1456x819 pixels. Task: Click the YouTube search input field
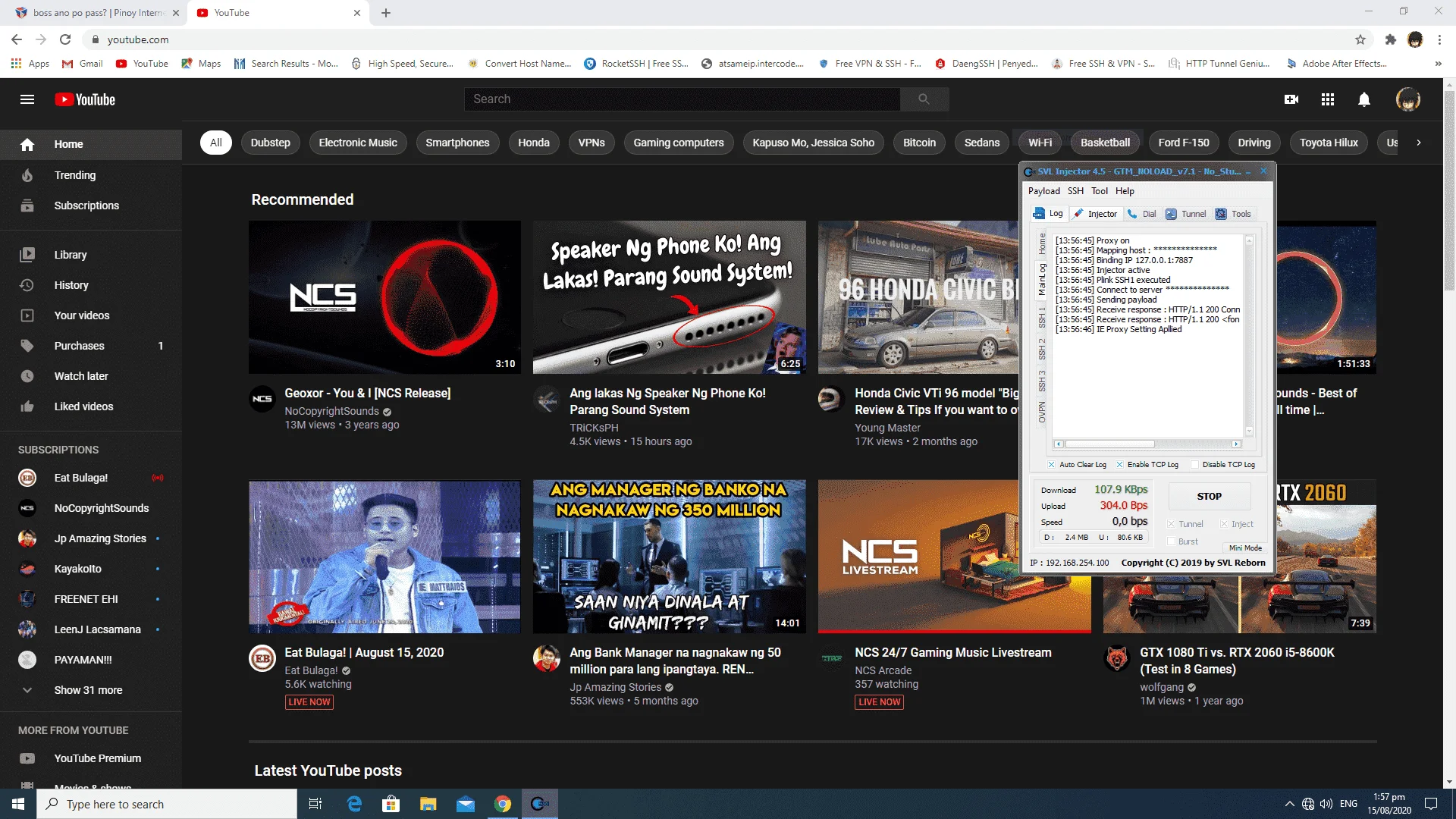pyautogui.click(x=682, y=99)
